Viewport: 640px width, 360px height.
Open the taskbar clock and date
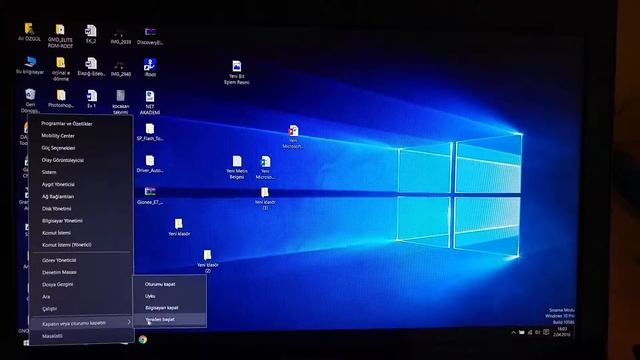coord(562,331)
